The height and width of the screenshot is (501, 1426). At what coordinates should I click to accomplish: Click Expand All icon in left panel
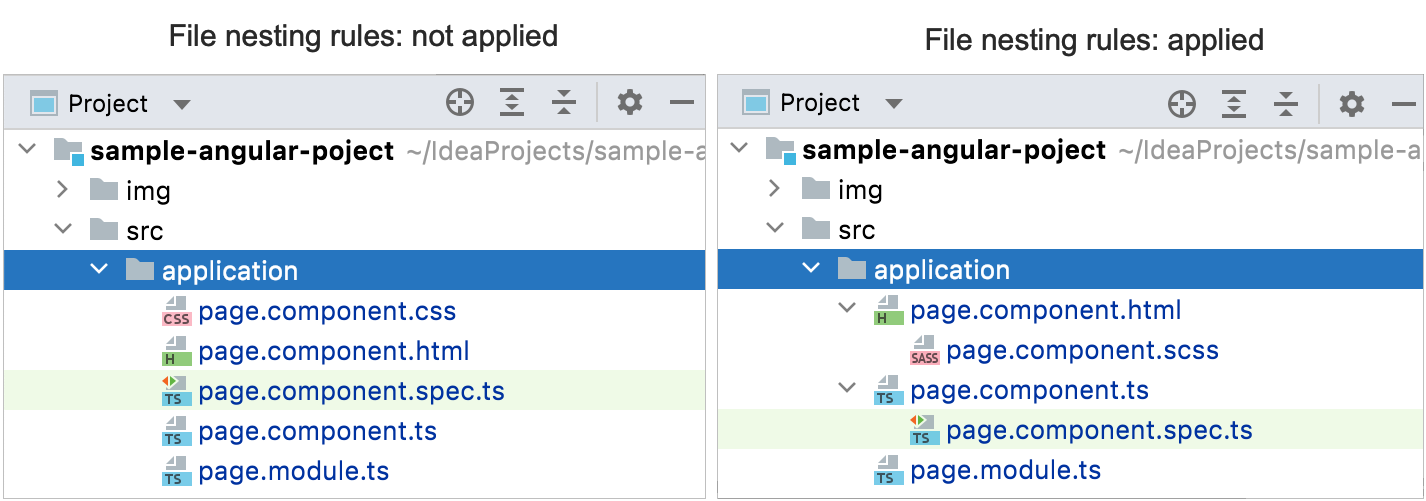[512, 102]
